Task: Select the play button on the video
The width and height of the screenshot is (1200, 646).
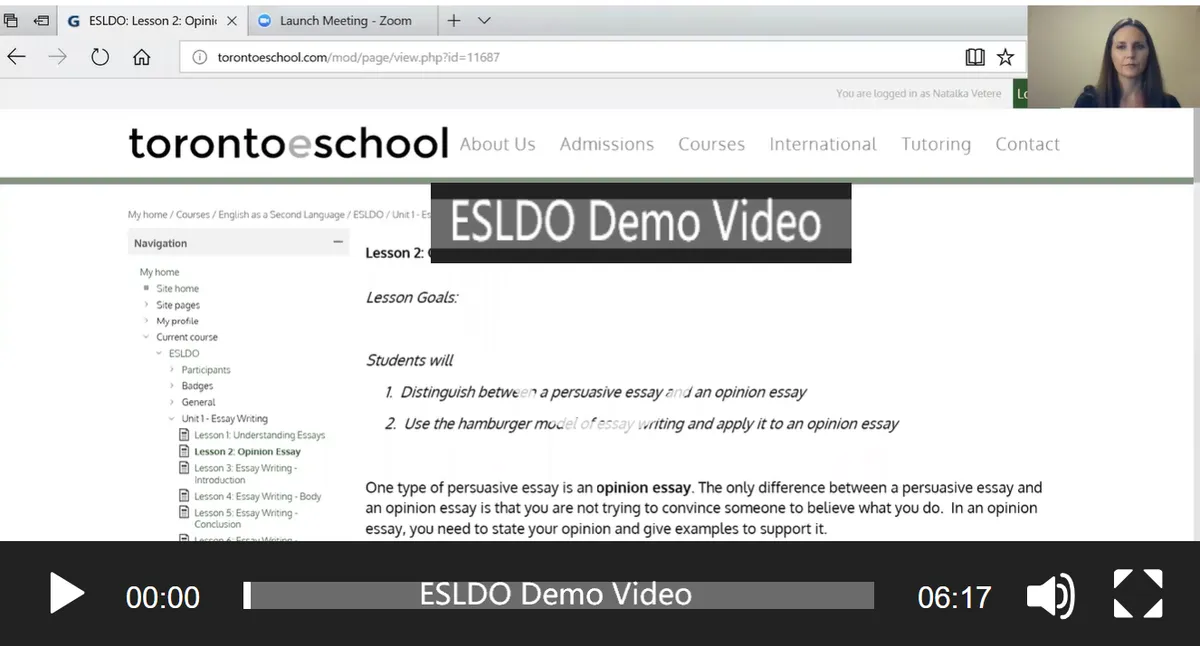Action: tap(66, 593)
